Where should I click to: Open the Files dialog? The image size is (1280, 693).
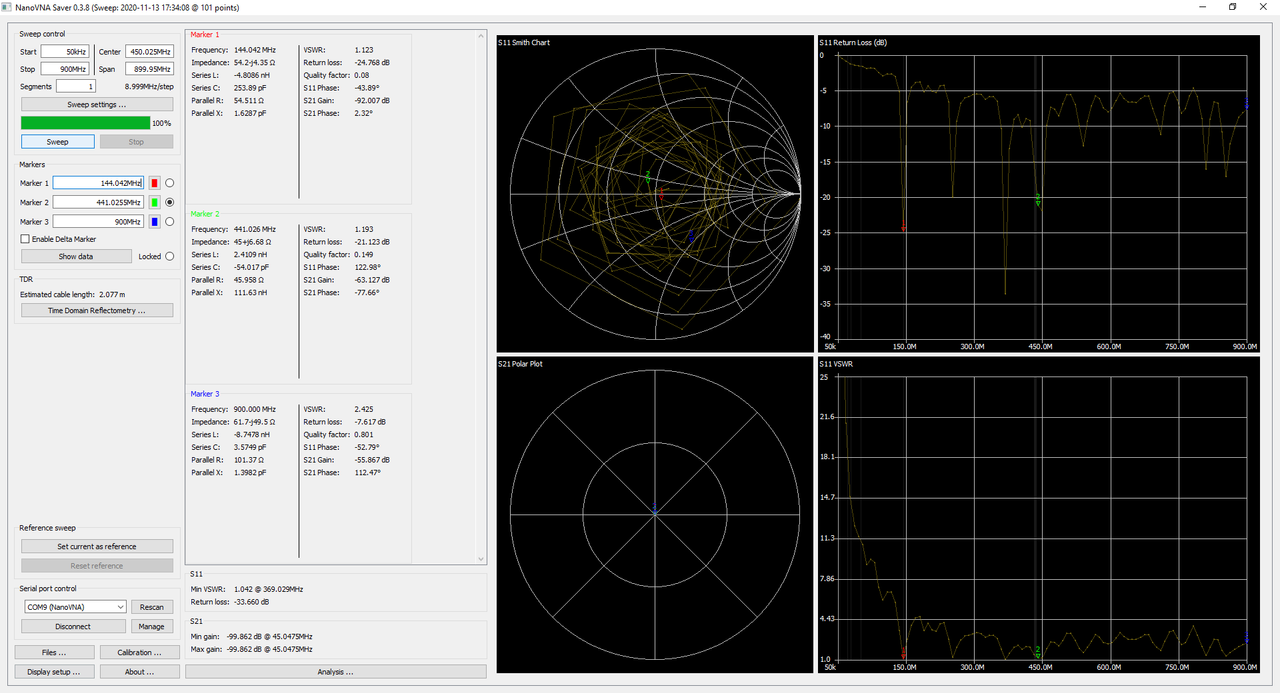coord(54,652)
